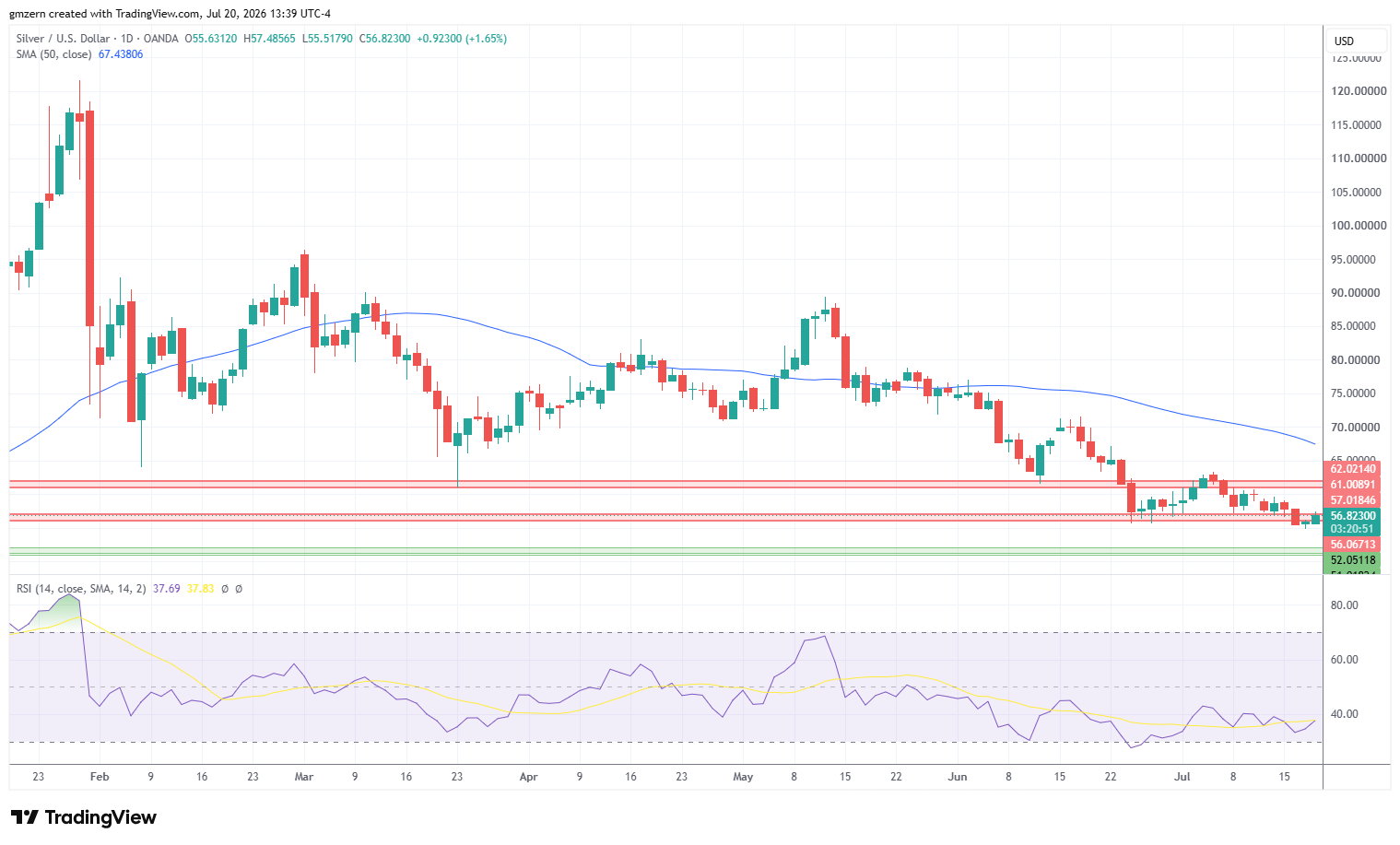
Task: Click the May date label on time axis
Action: 743,777
